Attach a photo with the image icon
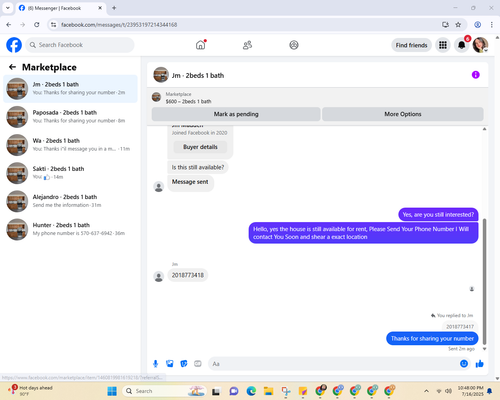The height and width of the screenshot is (400, 500). click(x=170, y=364)
